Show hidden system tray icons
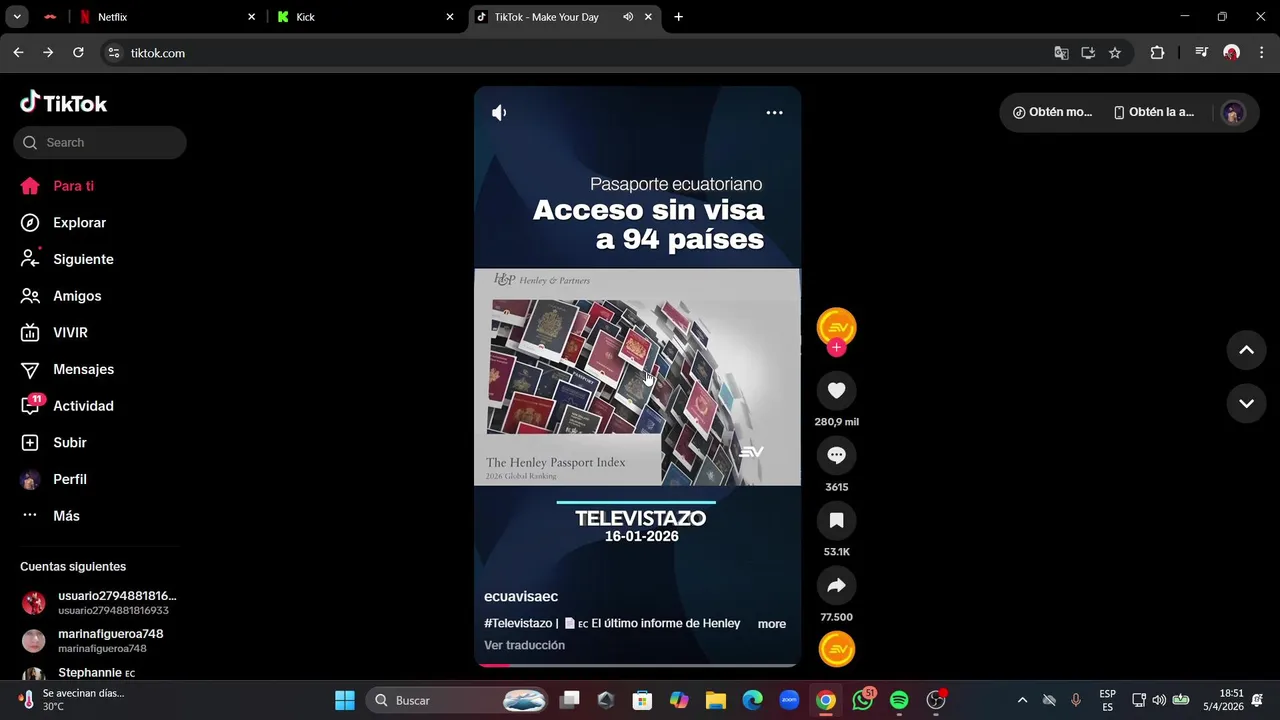 tap(1022, 700)
